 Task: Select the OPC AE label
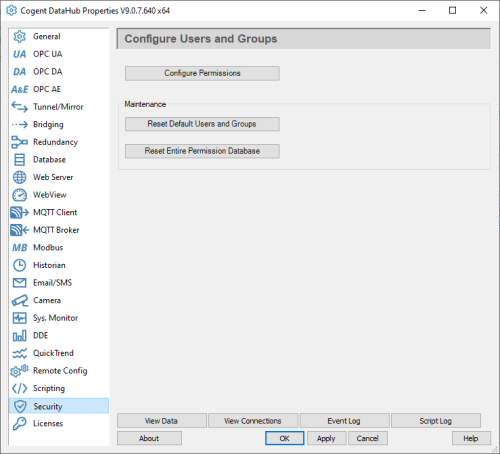47,89
